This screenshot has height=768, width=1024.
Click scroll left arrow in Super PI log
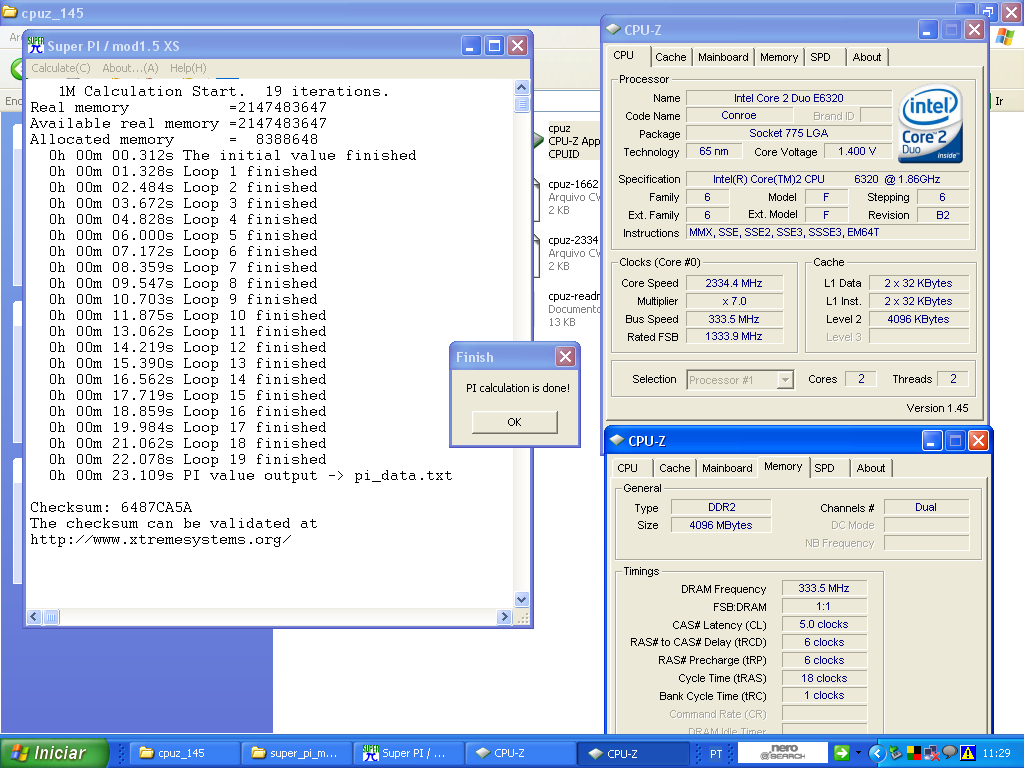tap(34, 616)
